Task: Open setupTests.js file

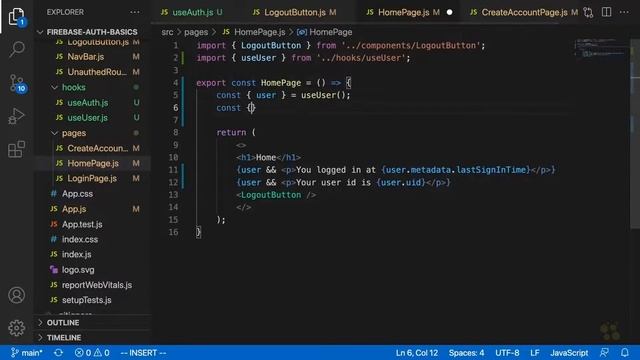Action: click(87, 300)
